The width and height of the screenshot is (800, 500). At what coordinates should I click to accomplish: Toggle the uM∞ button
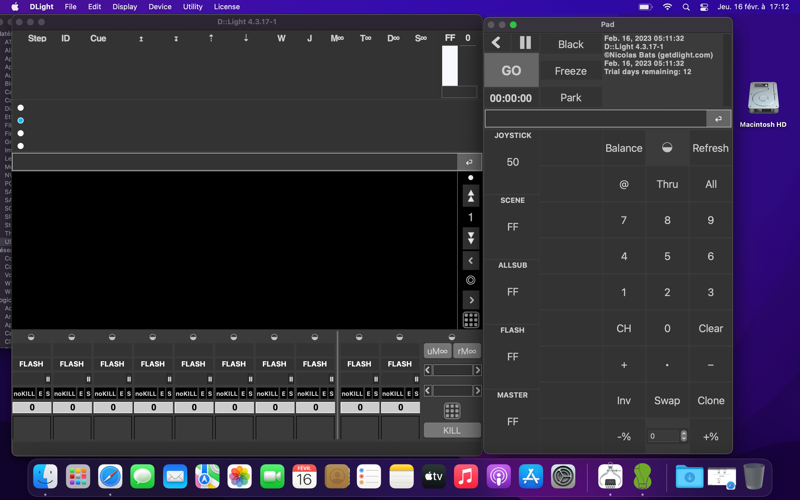tap(438, 351)
